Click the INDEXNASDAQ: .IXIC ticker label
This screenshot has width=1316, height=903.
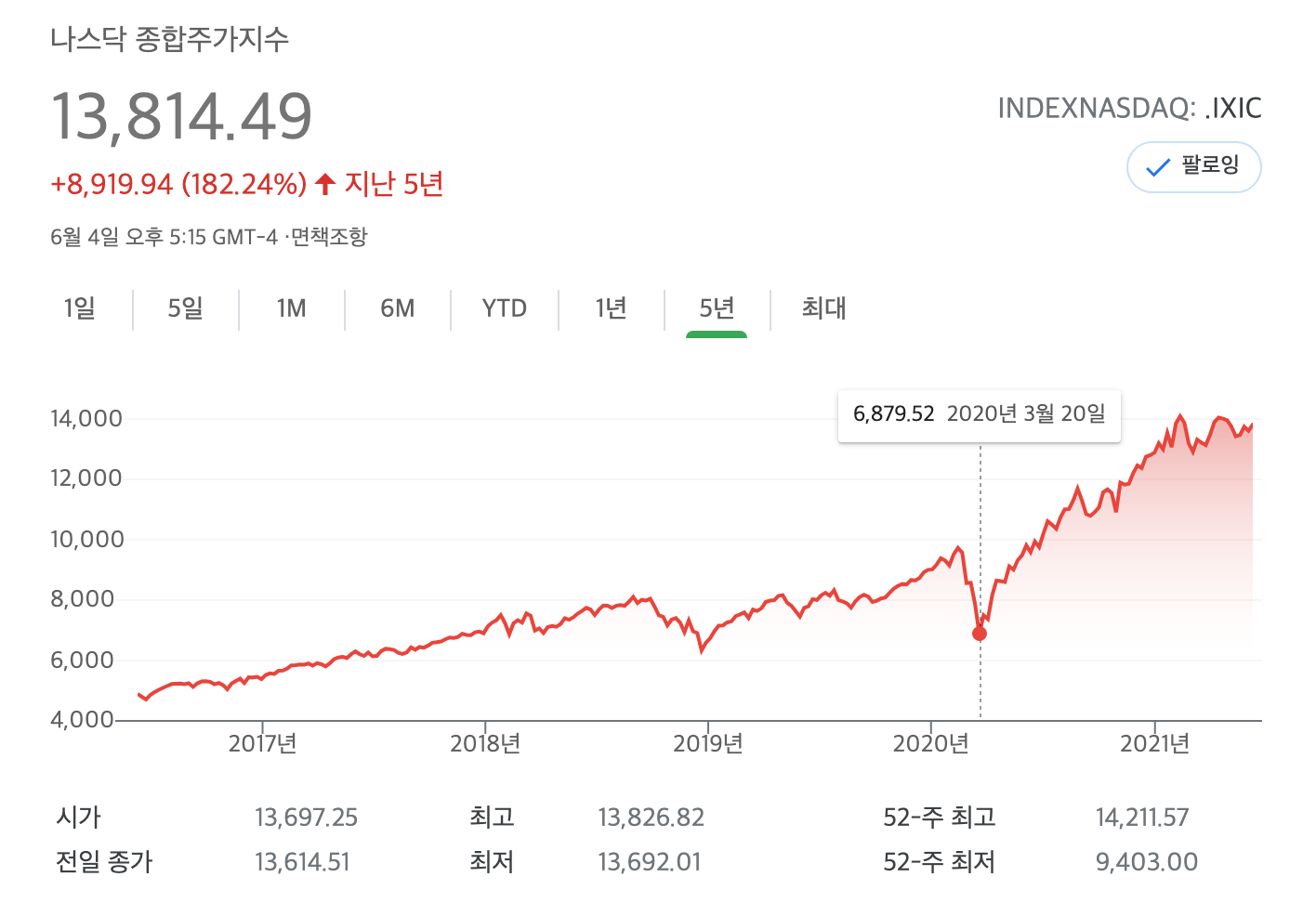pos(1129,109)
